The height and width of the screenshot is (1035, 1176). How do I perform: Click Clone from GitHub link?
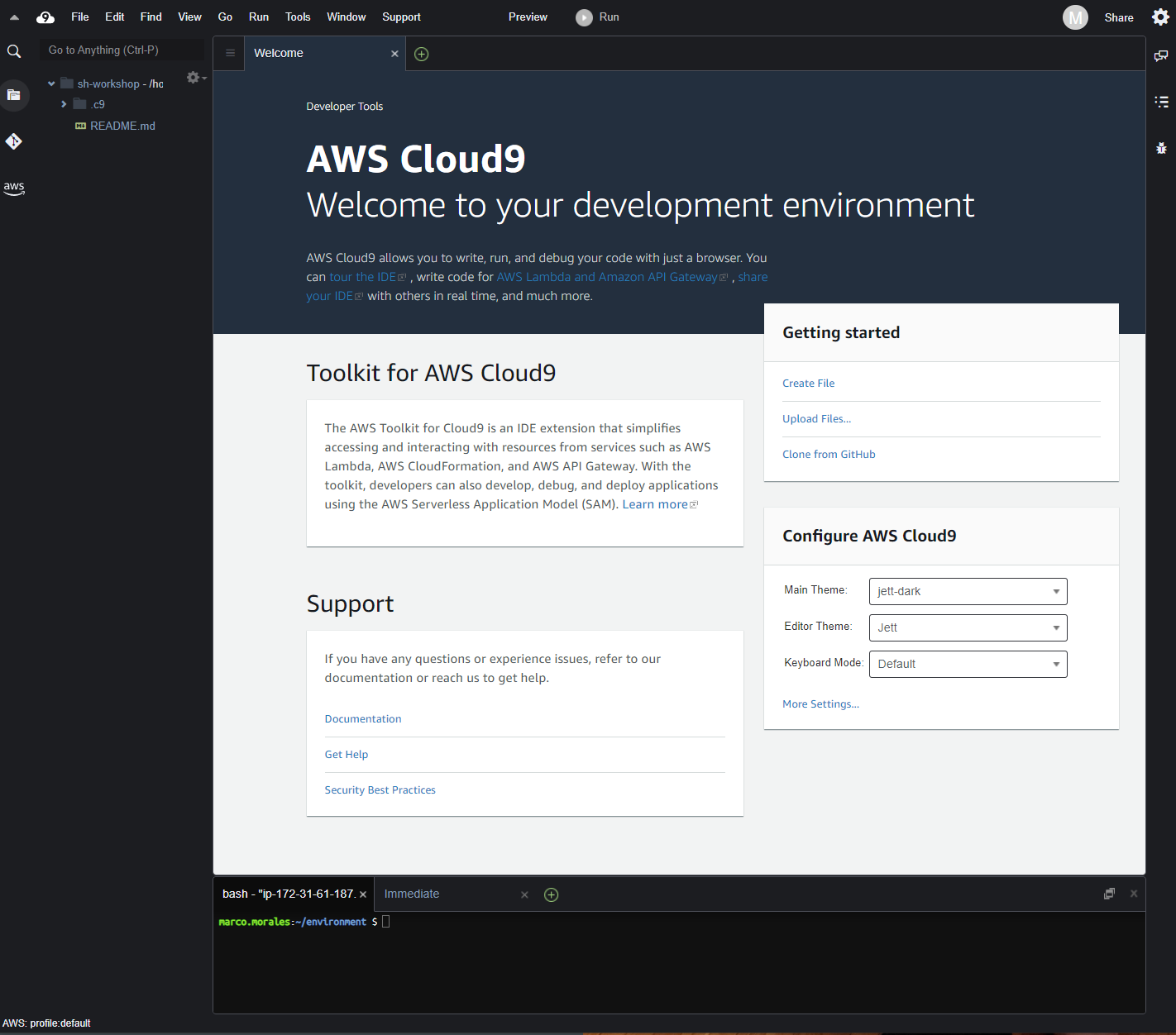click(x=829, y=455)
